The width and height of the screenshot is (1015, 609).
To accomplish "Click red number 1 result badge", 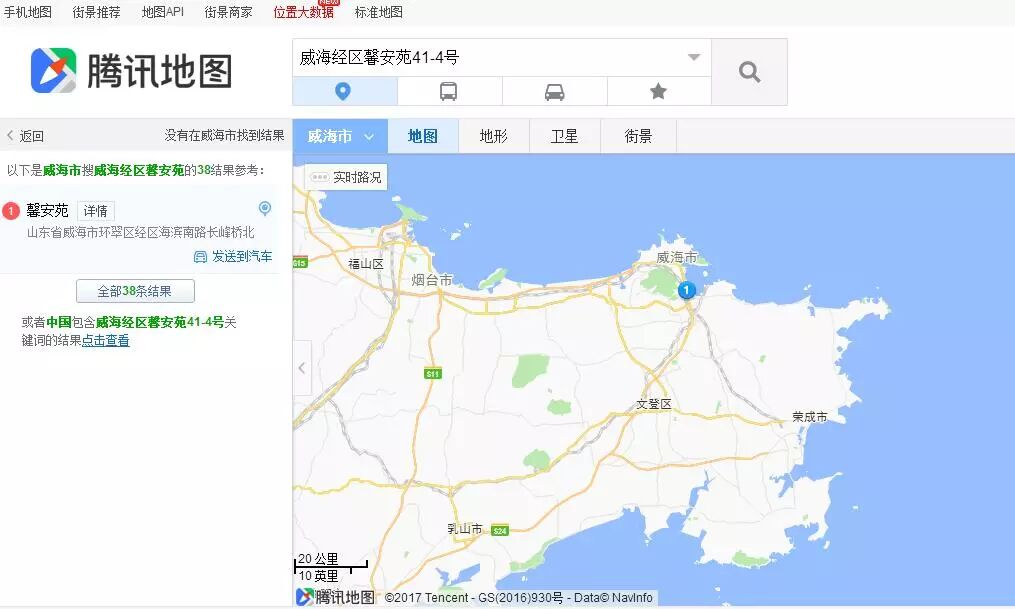I will point(11,211).
